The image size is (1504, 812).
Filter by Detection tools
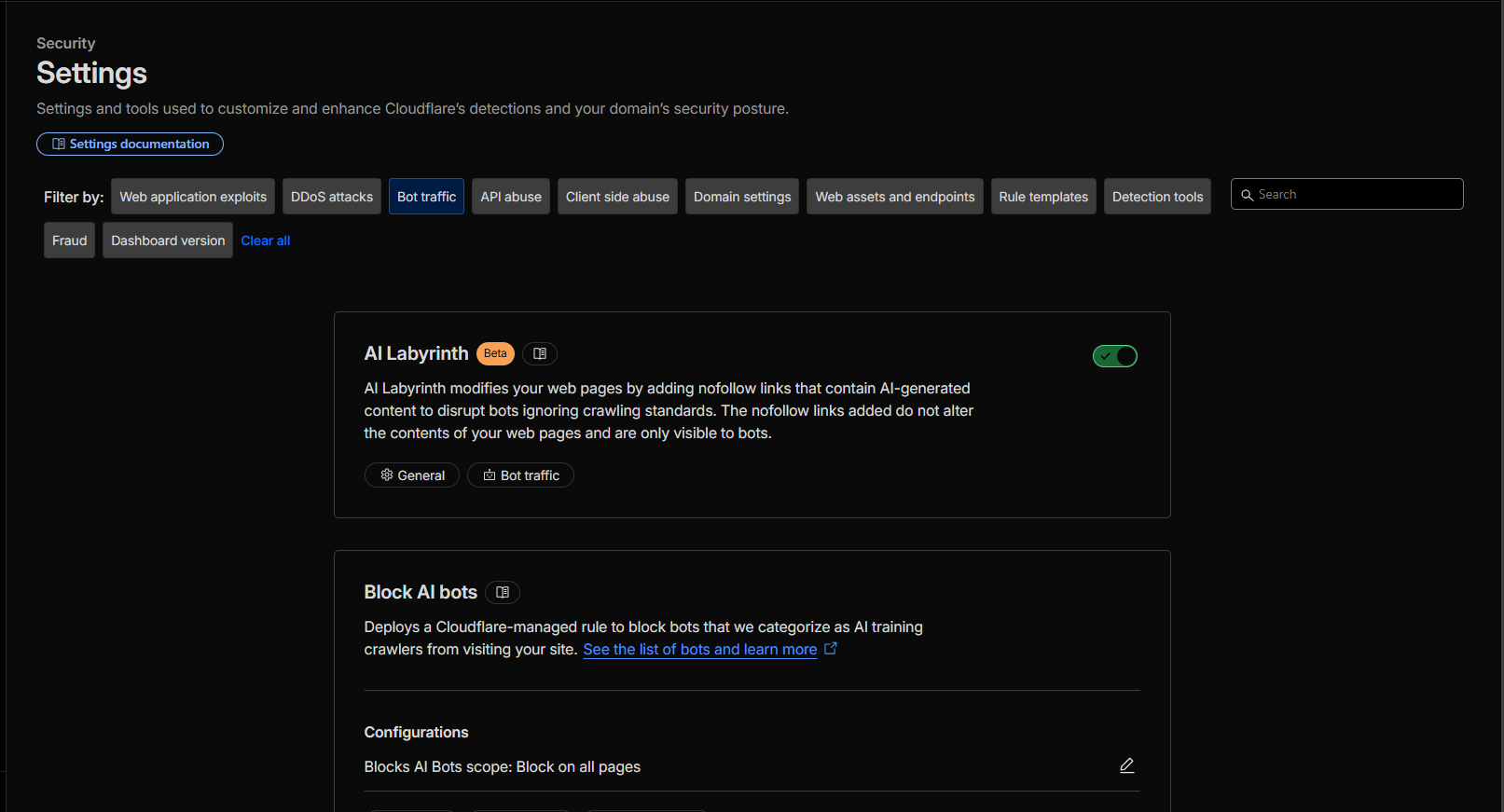[x=1157, y=197]
